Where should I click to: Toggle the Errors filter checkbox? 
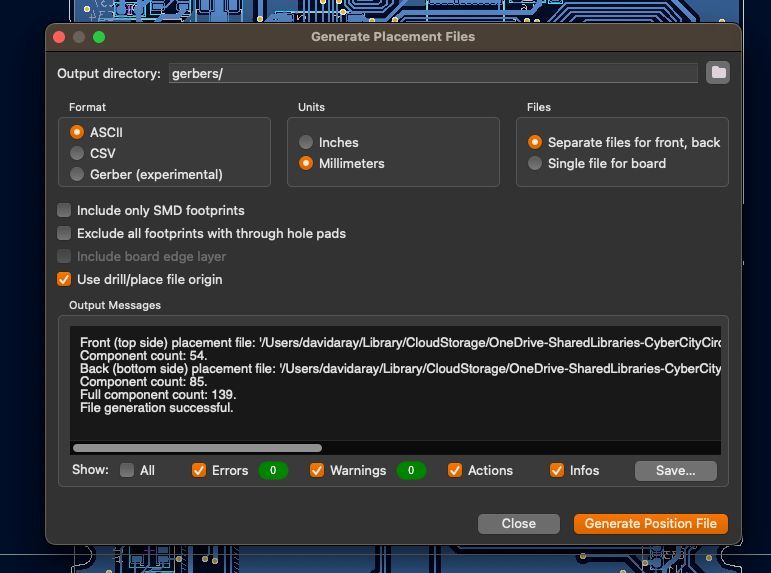point(199,470)
